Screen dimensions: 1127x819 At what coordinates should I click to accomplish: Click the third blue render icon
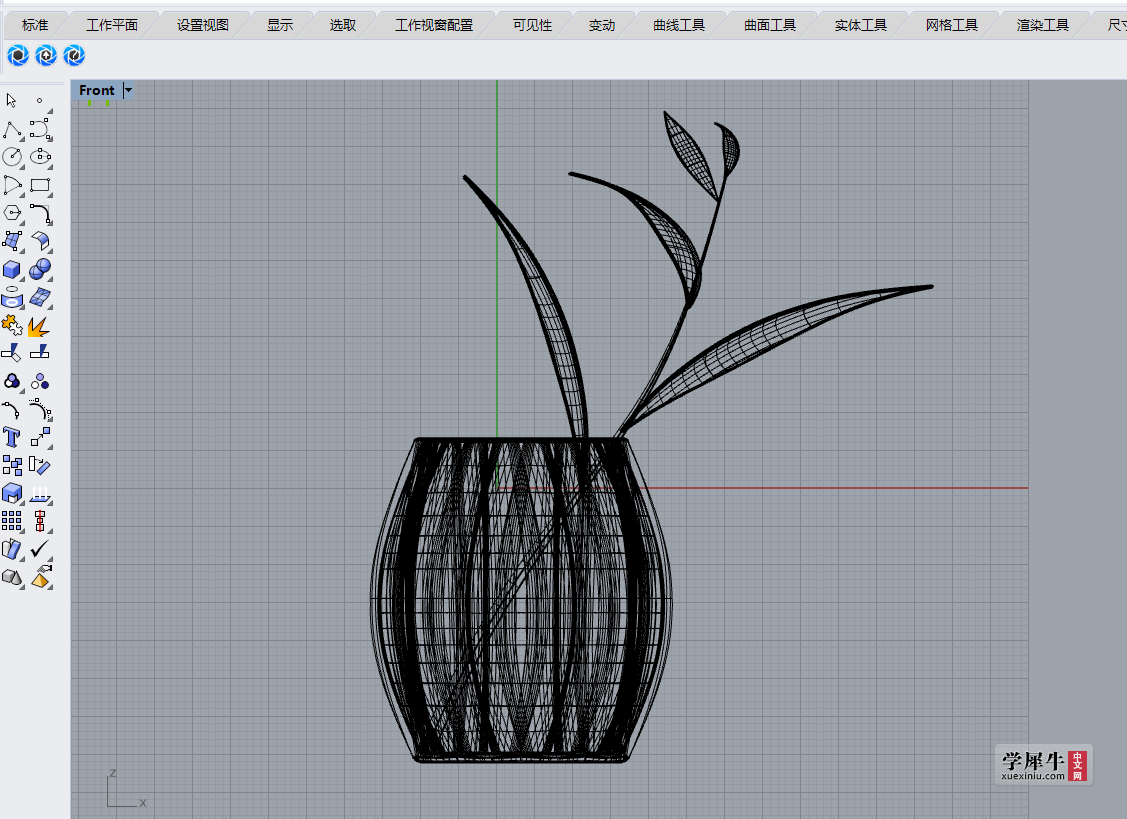74,55
